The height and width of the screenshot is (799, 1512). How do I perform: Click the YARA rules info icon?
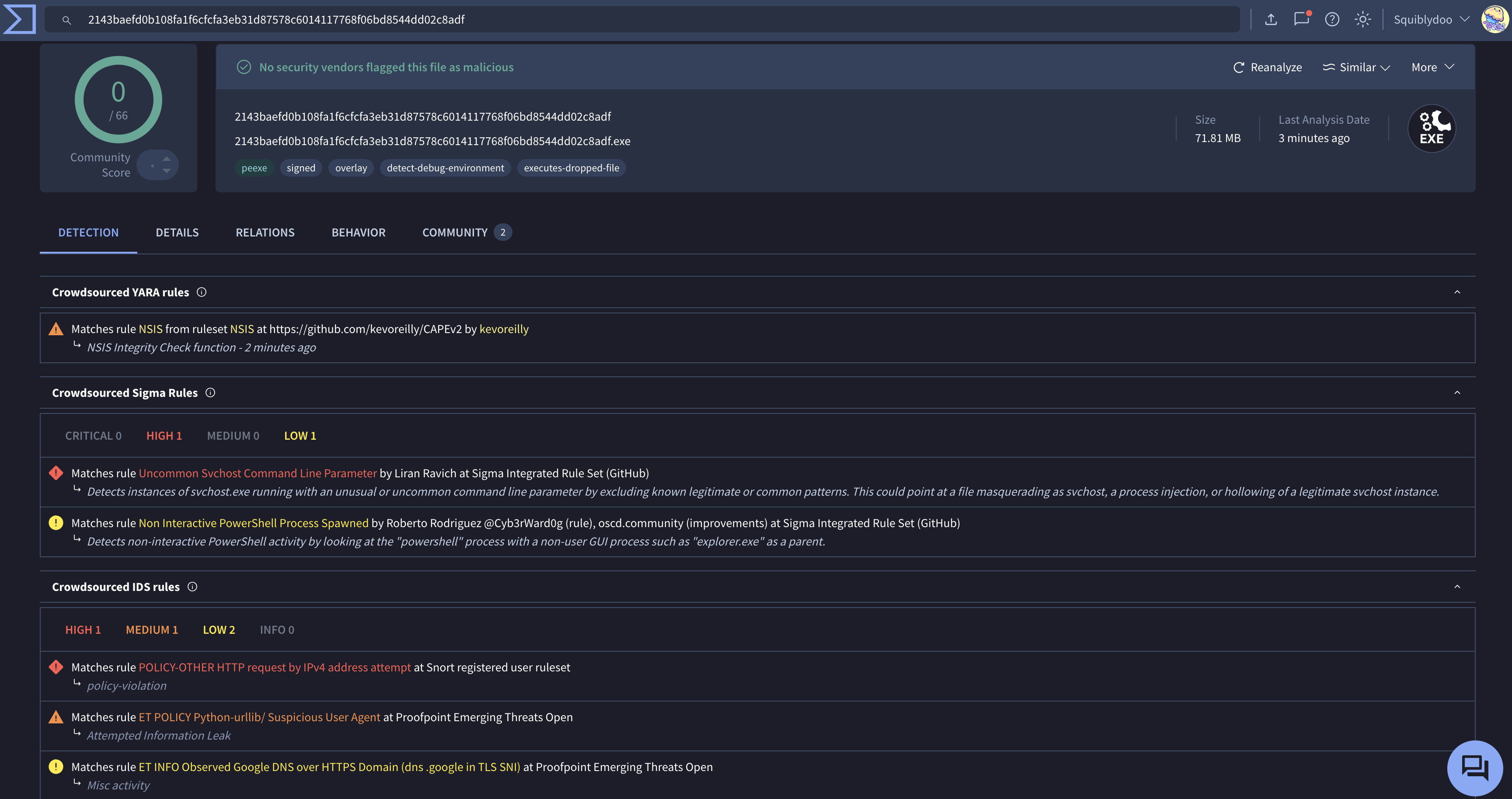coord(201,292)
